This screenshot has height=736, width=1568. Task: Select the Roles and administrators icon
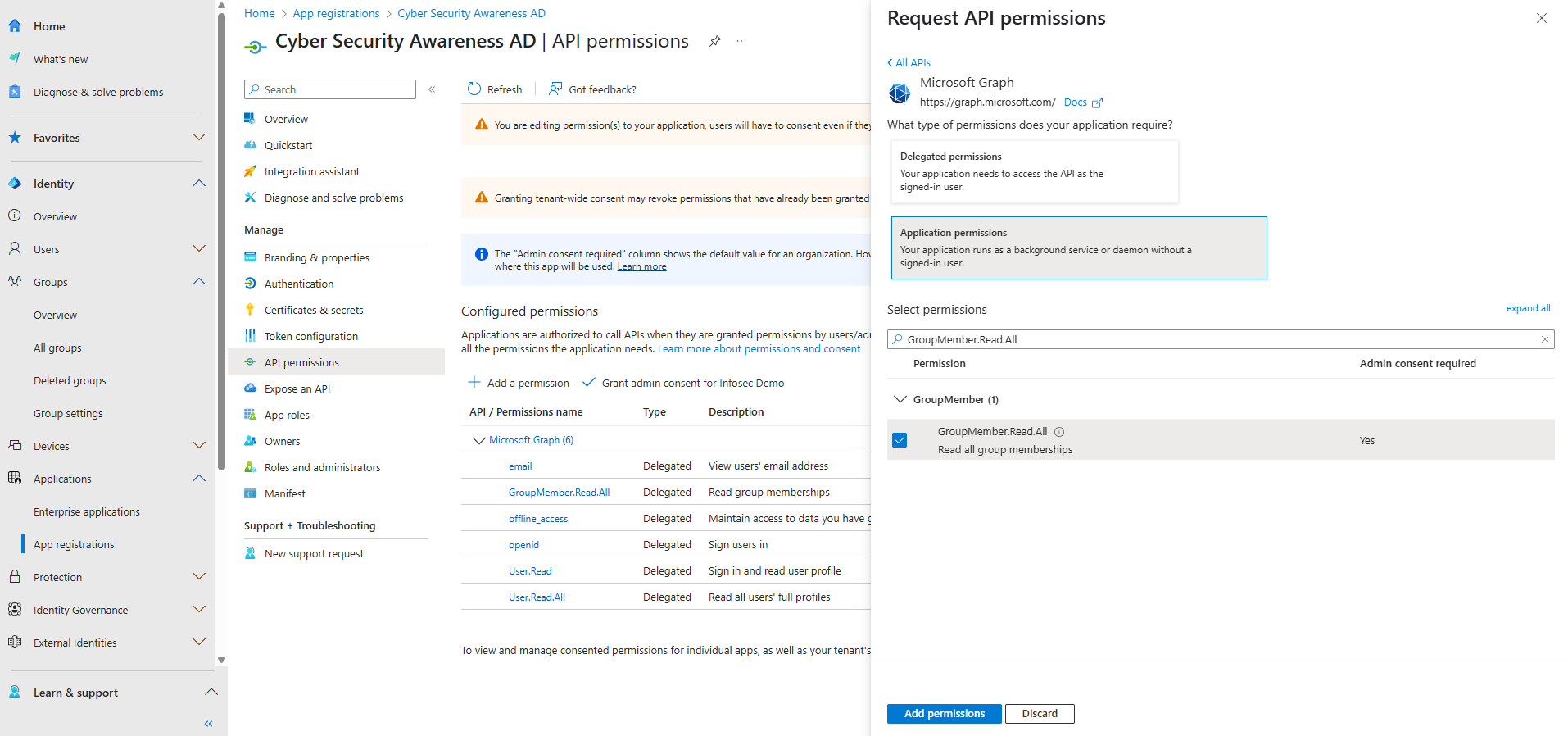pyautogui.click(x=251, y=467)
